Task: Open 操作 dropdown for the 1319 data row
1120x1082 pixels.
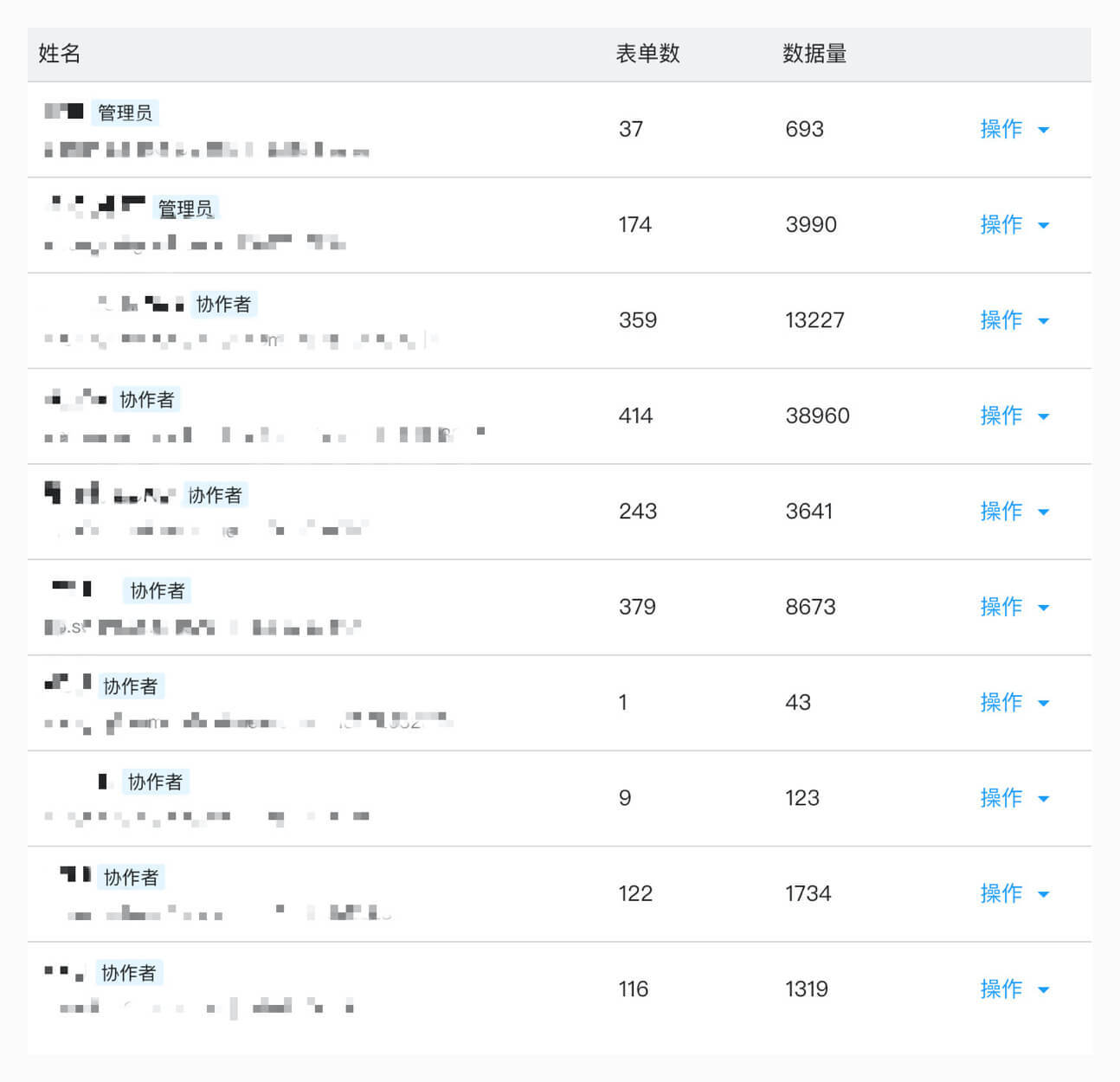Action: pos(1014,989)
